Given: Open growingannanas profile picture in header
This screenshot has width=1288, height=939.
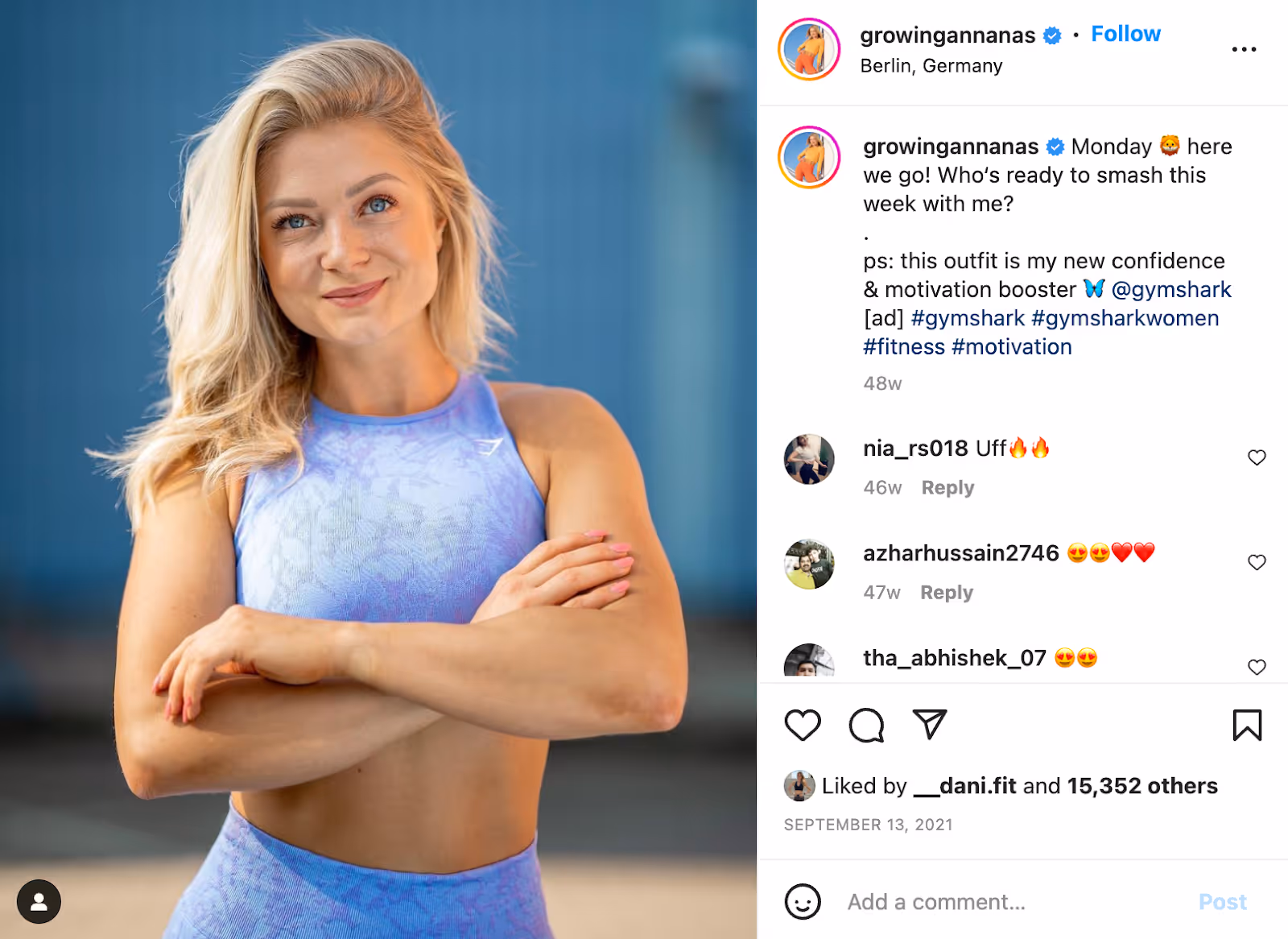Looking at the screenshot, I should click(x=809, y=50).
